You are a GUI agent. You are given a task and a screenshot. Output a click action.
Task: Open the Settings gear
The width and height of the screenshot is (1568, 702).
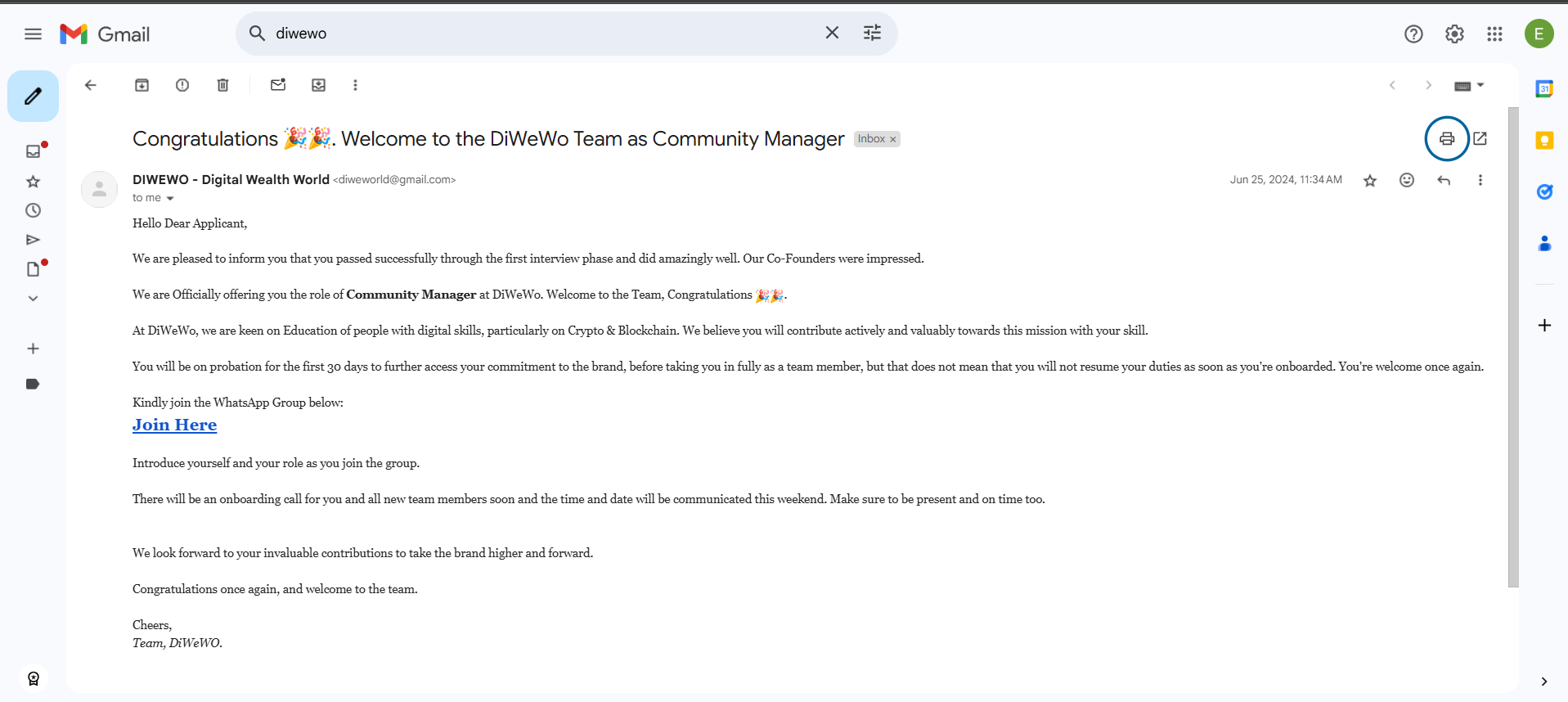click(1454, 34)
